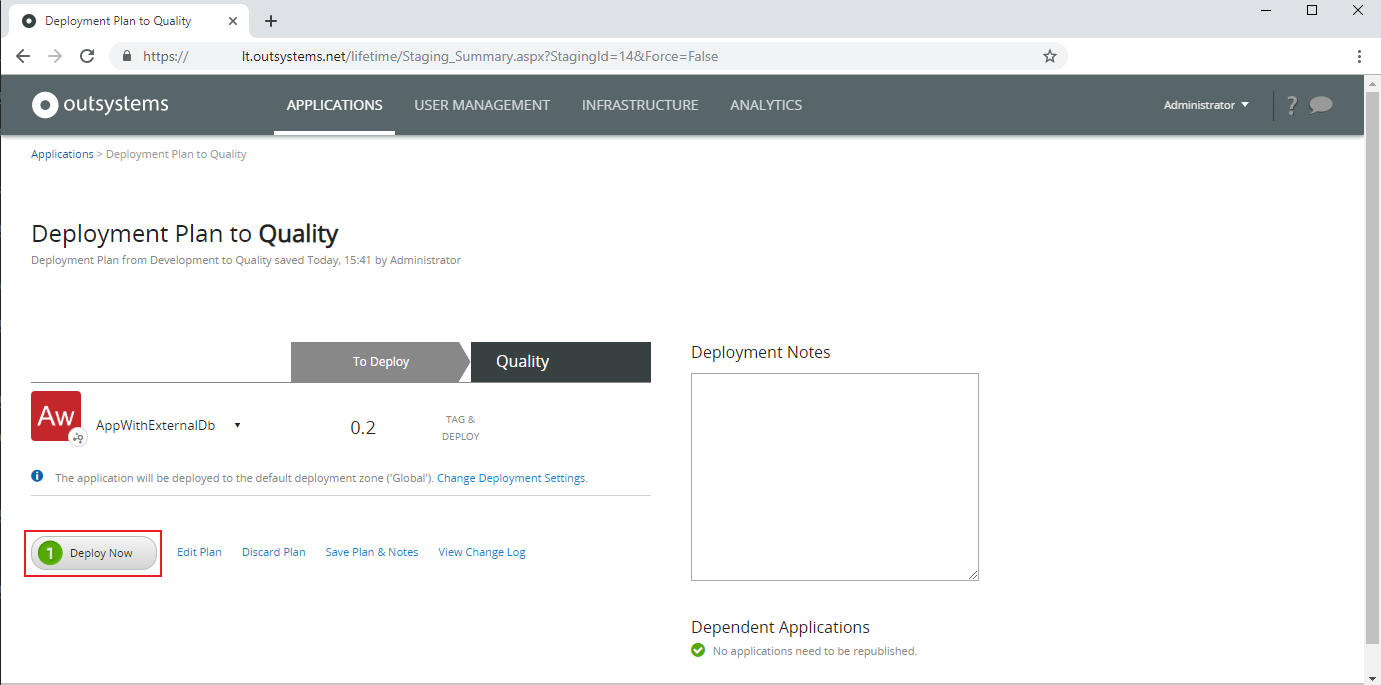Click the feedback chat bubble icon
This screenshot has width=1381, height=685.
1320,104
